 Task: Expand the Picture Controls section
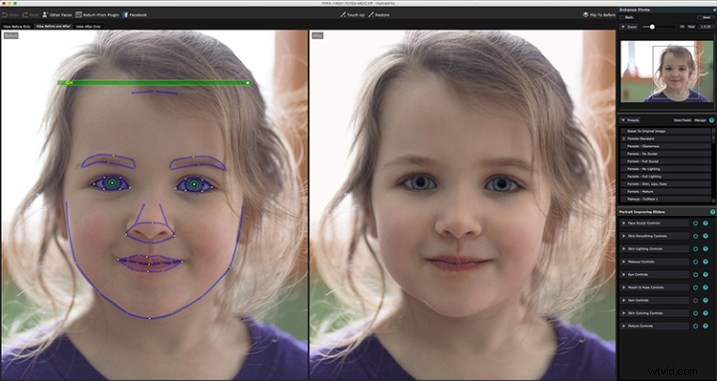click(x=624, y=326)
